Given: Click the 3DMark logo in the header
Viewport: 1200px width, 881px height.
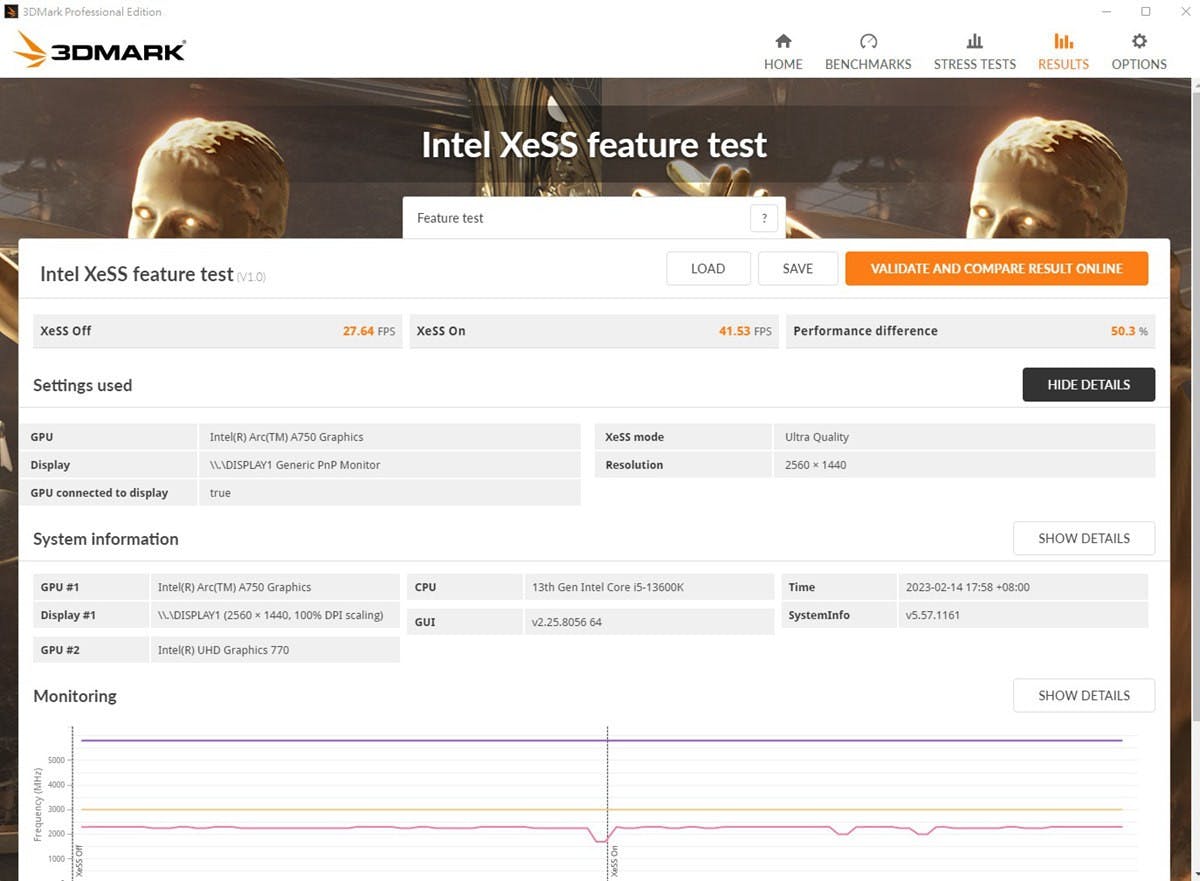Looking at the screenshot, I should click(x=100, y=50).
